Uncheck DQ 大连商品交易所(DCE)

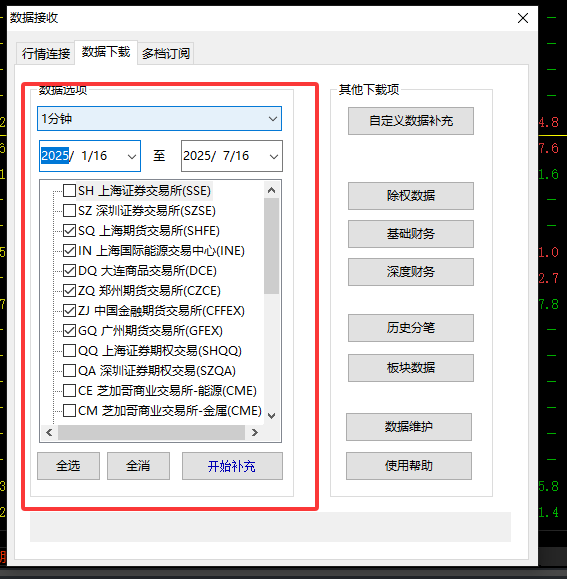click(x=69, y=271)
